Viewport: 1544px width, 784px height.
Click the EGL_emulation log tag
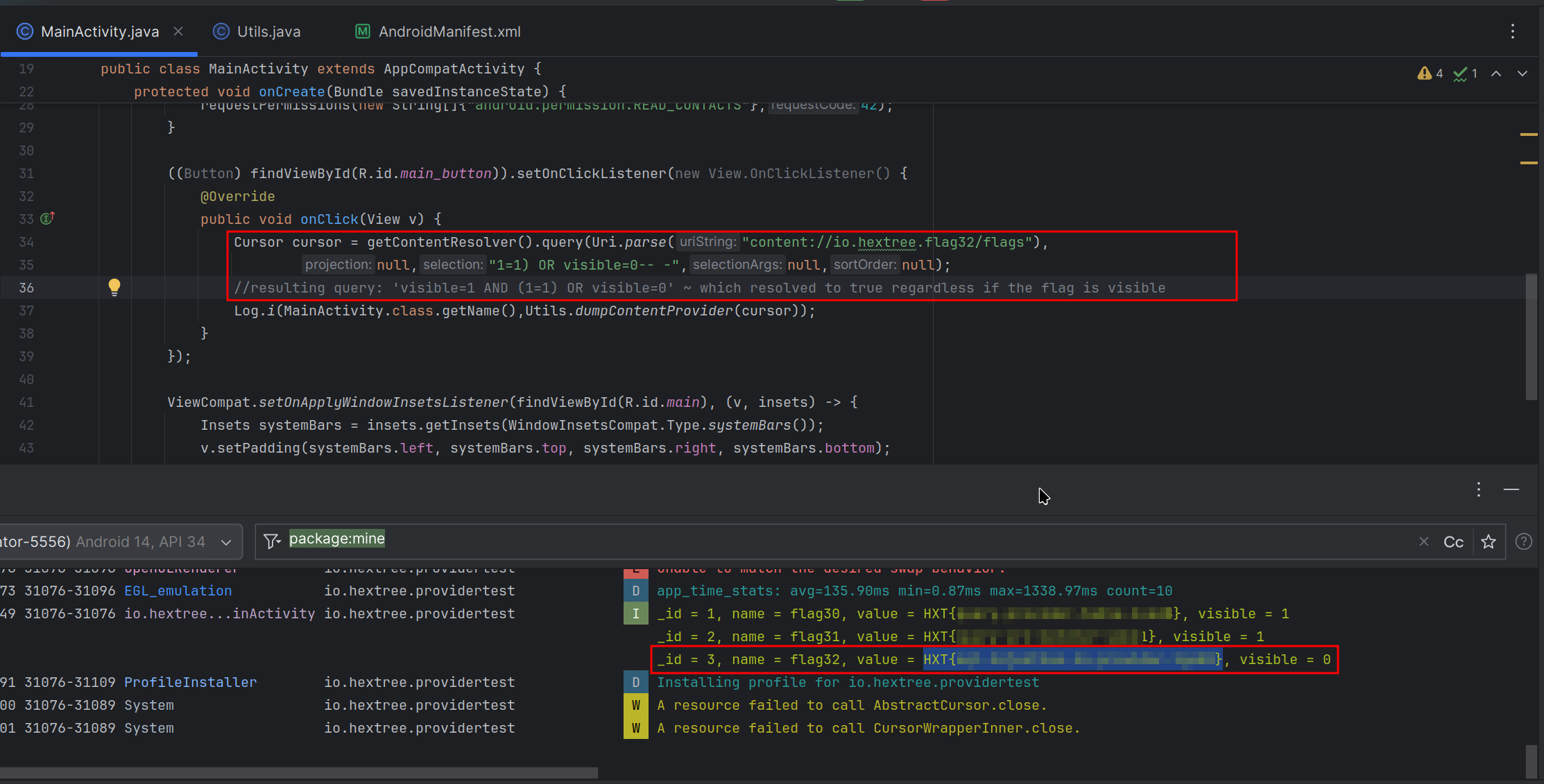tap(178, 591)
